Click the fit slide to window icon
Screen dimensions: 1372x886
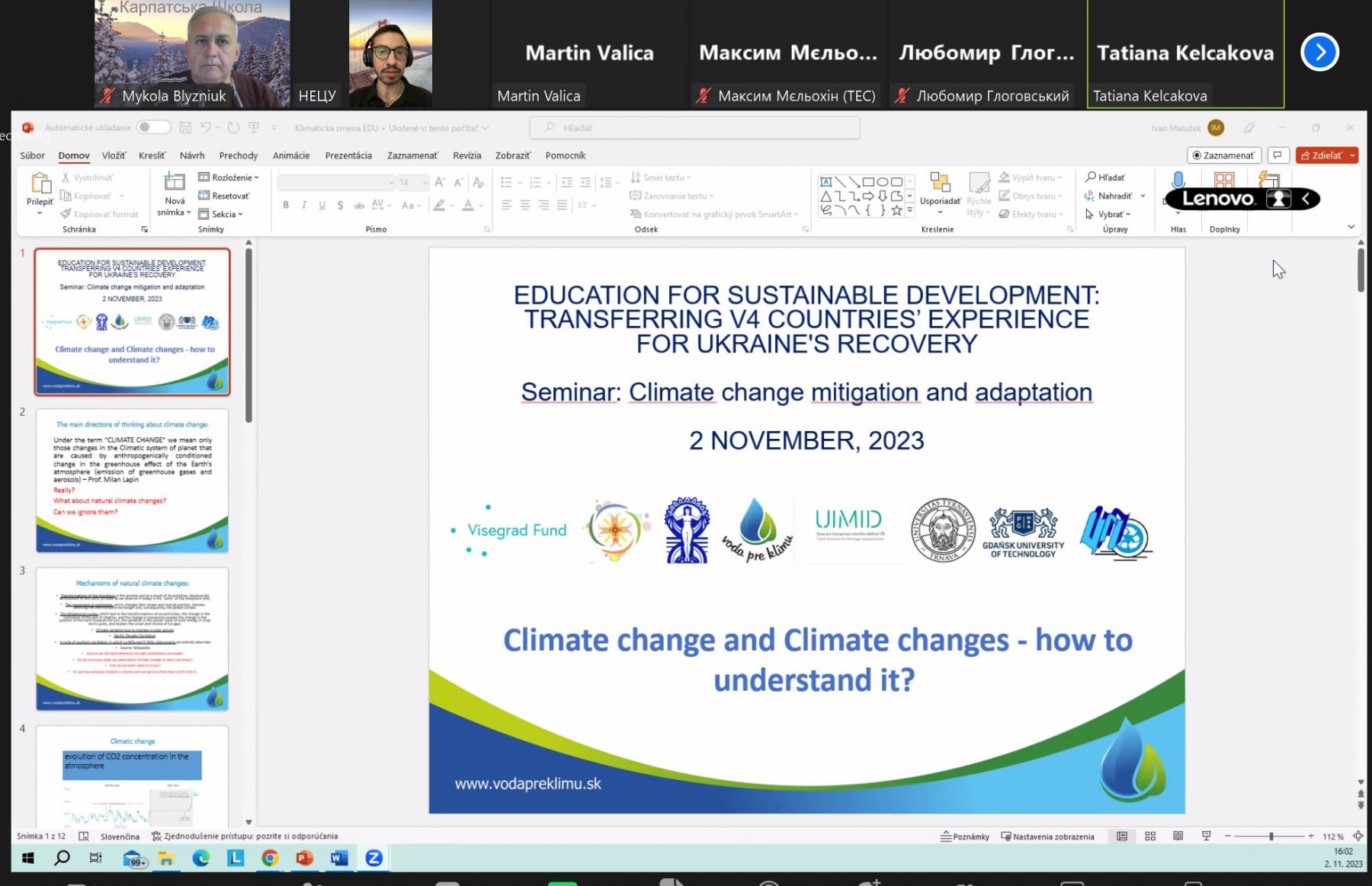(x=1358, y=836)
